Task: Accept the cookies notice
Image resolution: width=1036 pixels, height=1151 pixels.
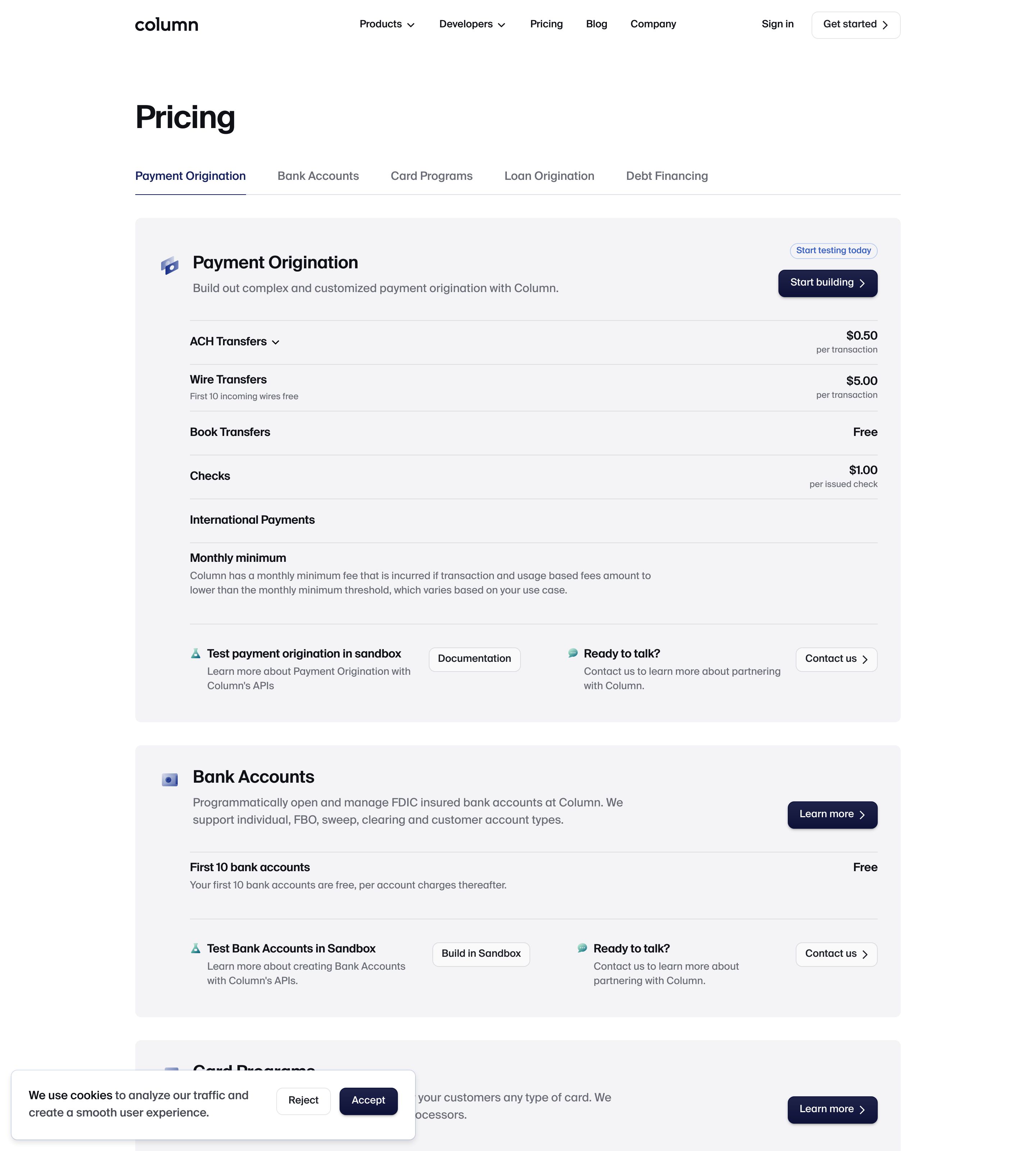Action: point(368,1100)
